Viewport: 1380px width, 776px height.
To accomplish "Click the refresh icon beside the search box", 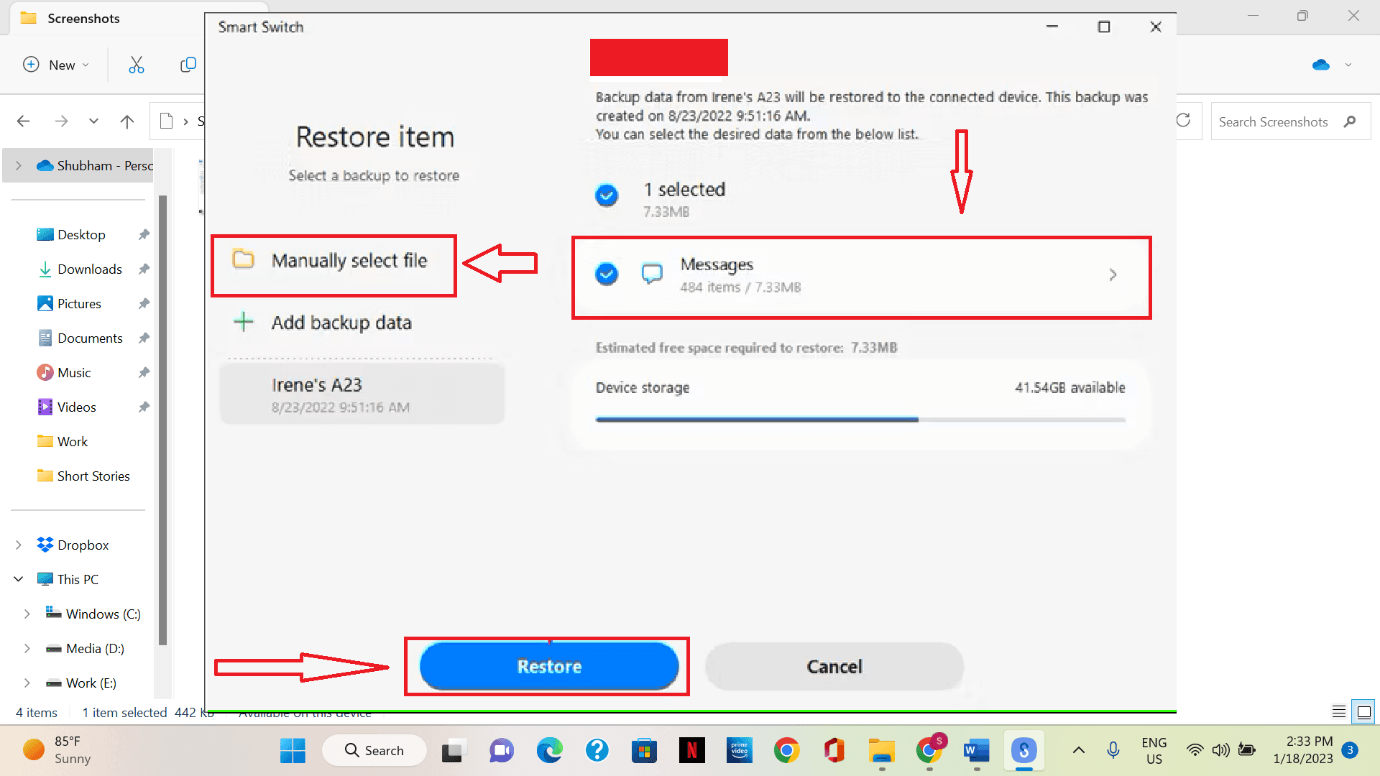I will (x=1184, y=120).
